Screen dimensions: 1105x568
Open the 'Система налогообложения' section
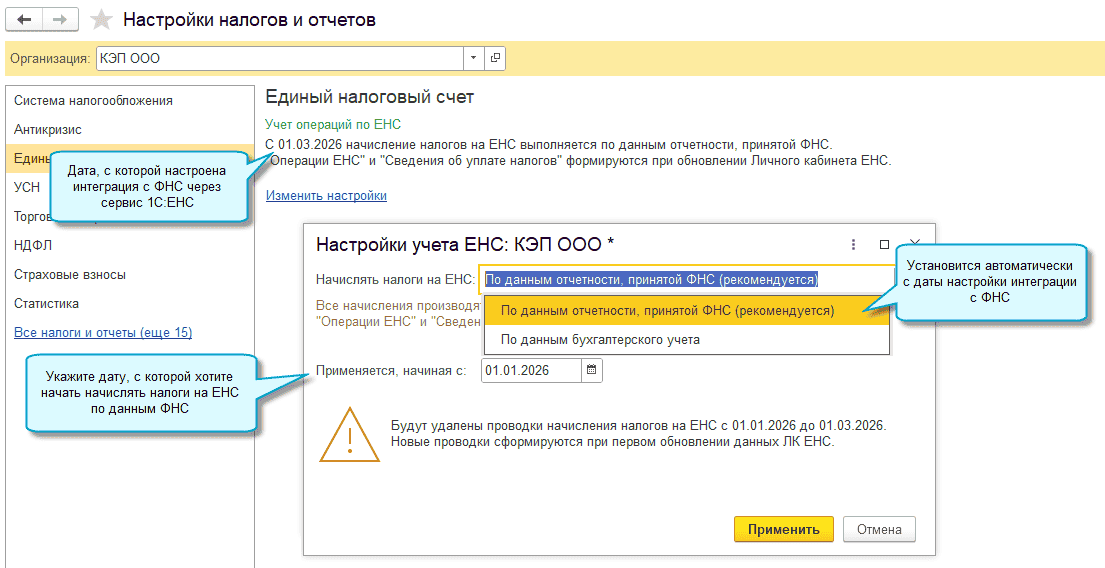click(x=93, y=101)
